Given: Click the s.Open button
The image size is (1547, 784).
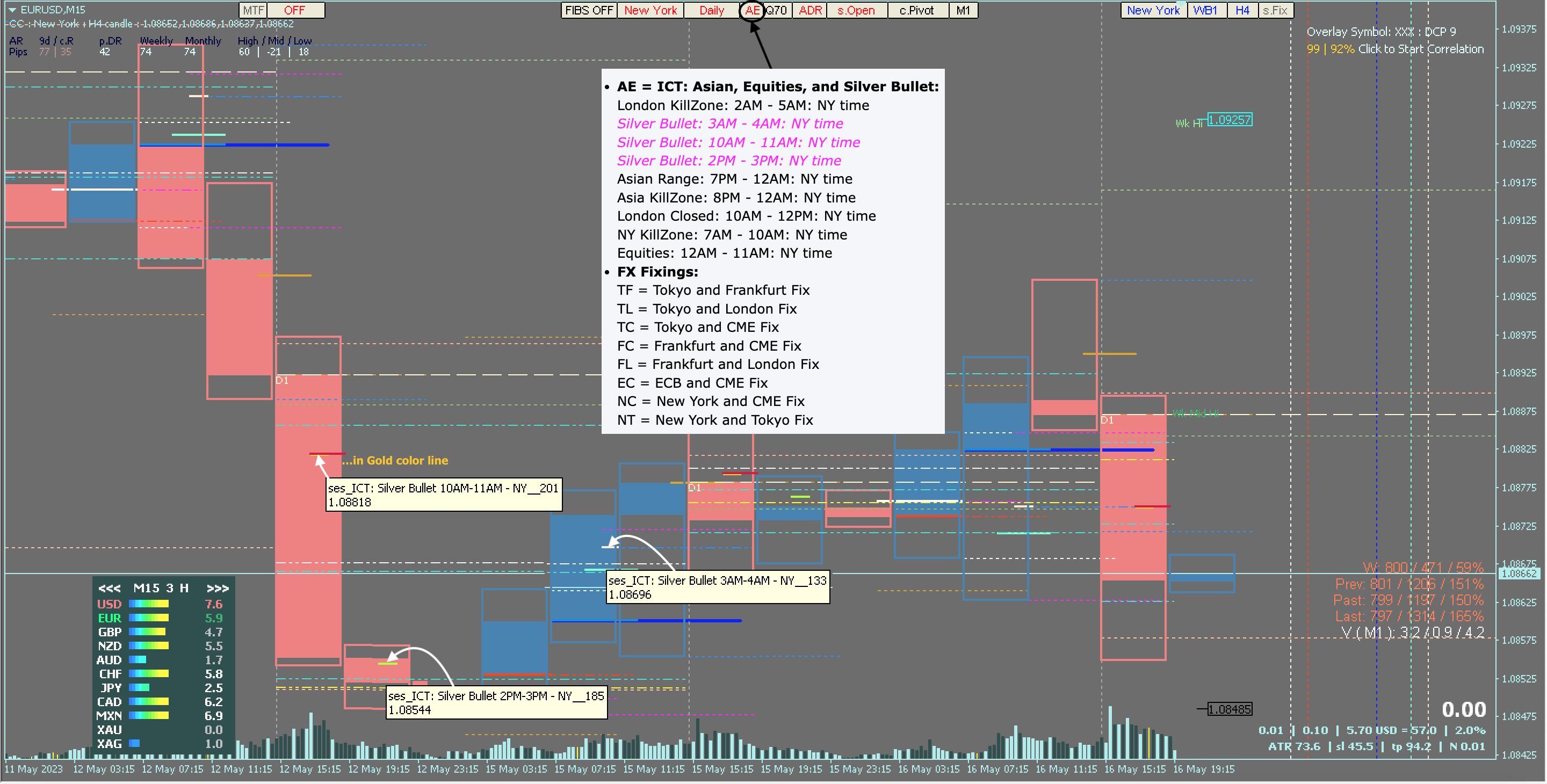Looking at the screenshot, I should 856,10.
